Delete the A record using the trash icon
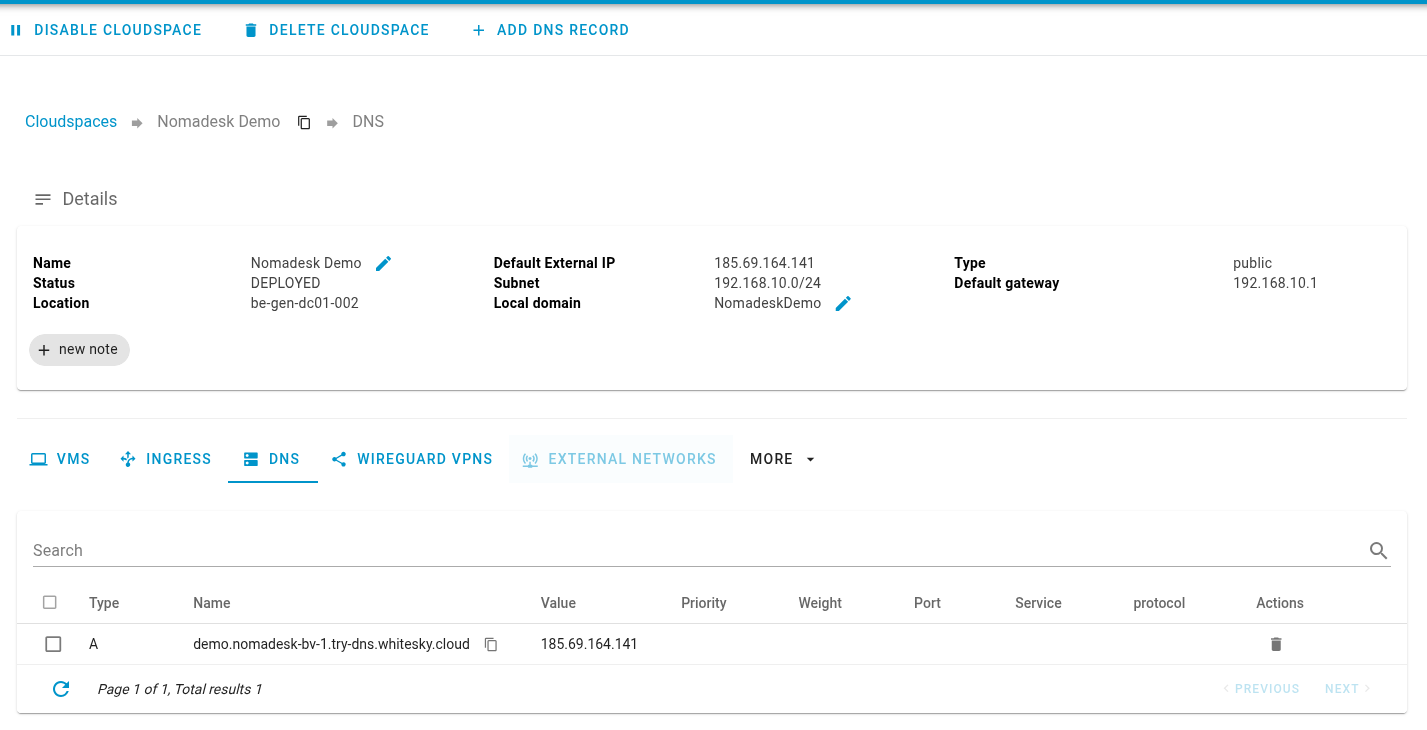The image size is (1427, 730). (x=1276, y=644)
